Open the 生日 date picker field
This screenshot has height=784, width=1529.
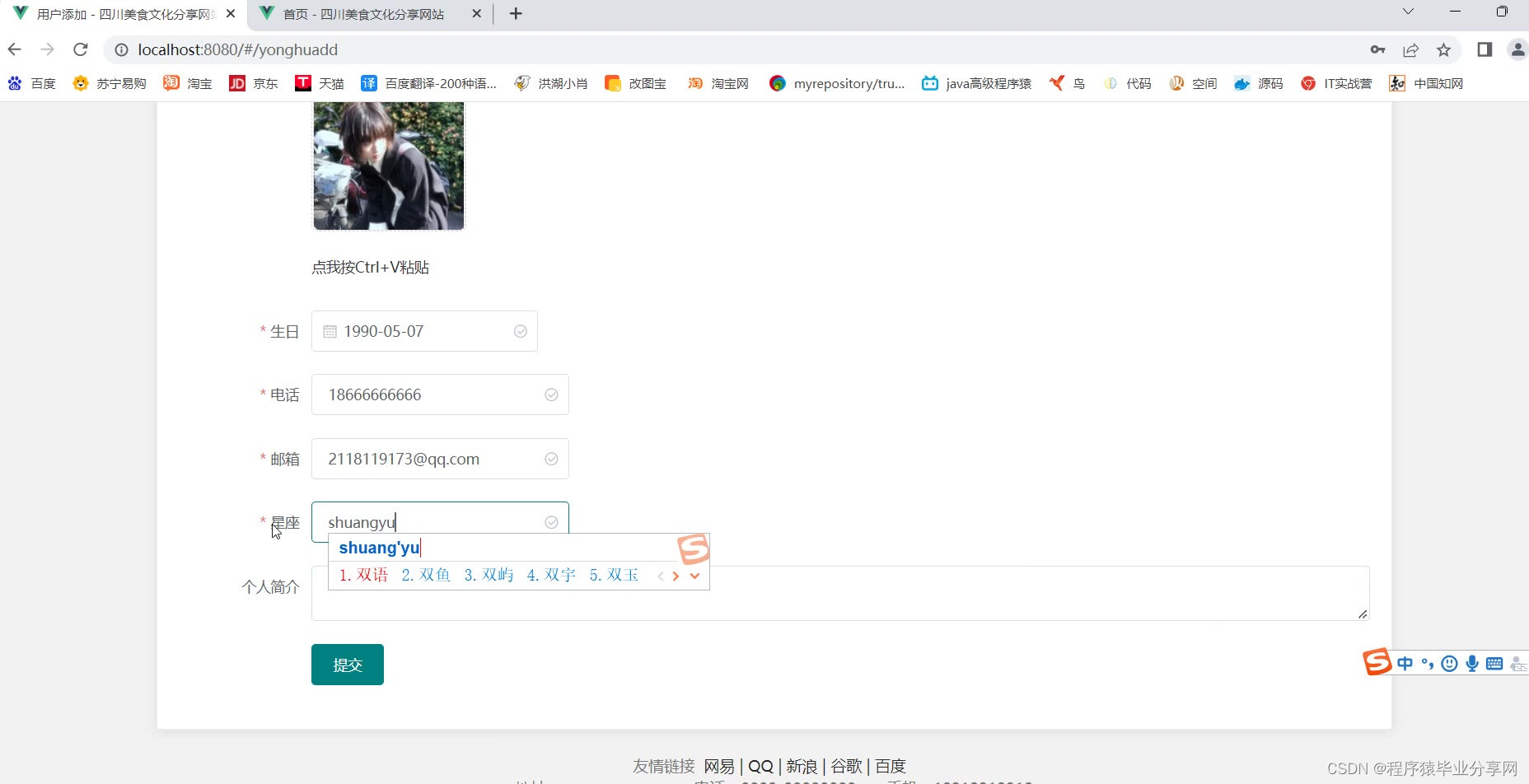[424, 331]
